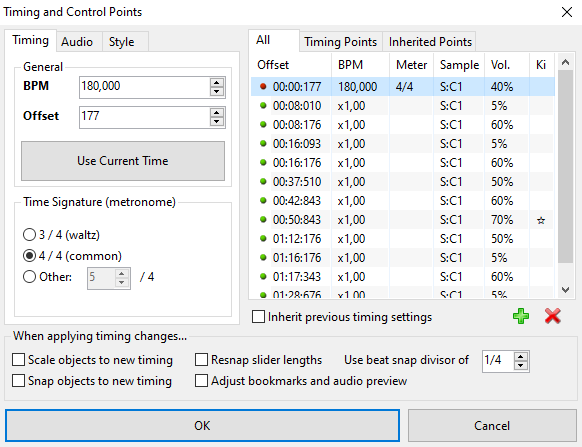582x447 pixels.
Task: Select the 00:42:843 row
Action: (x=403, y=200)
